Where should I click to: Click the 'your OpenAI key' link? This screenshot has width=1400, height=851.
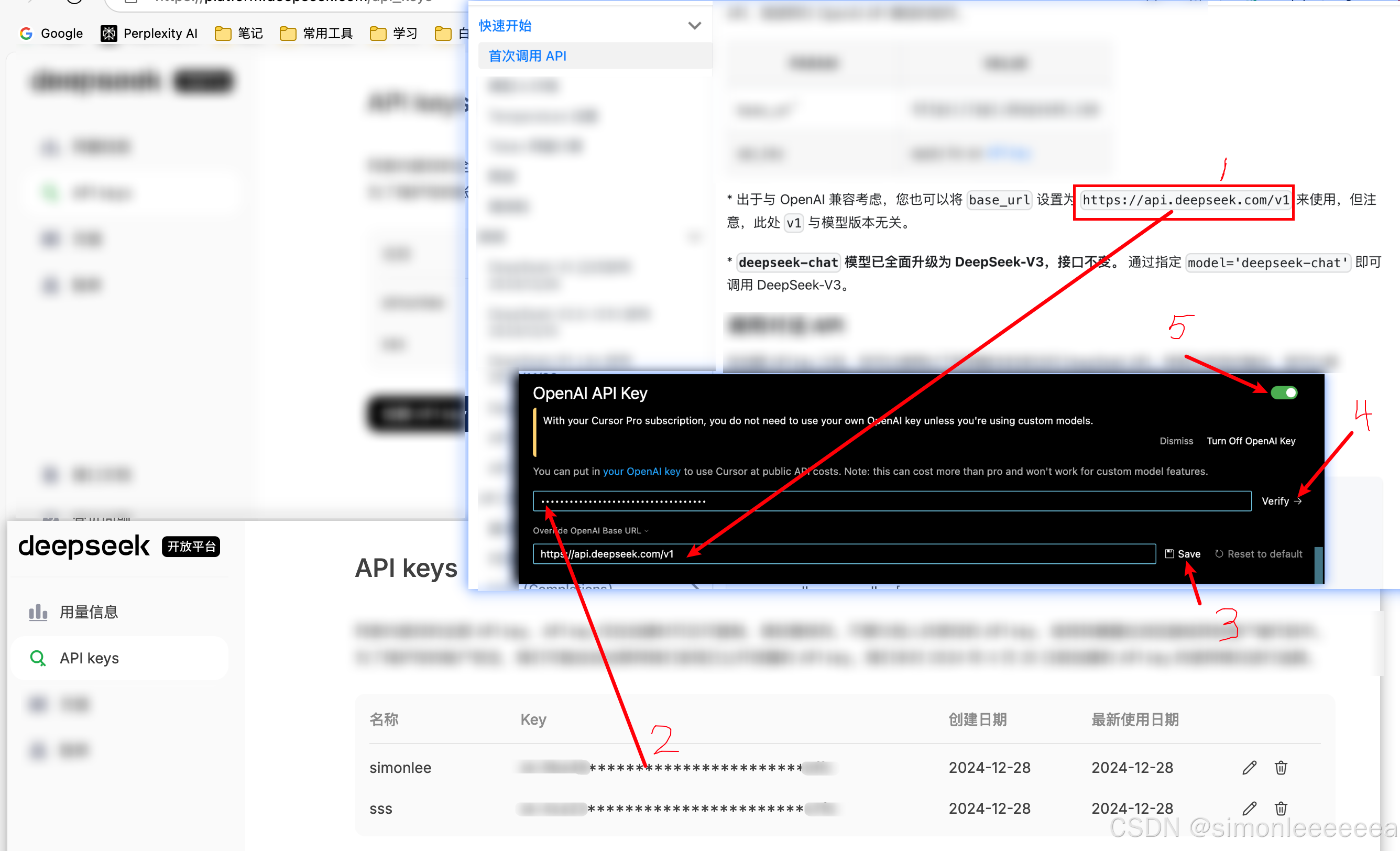click(641, 471)
